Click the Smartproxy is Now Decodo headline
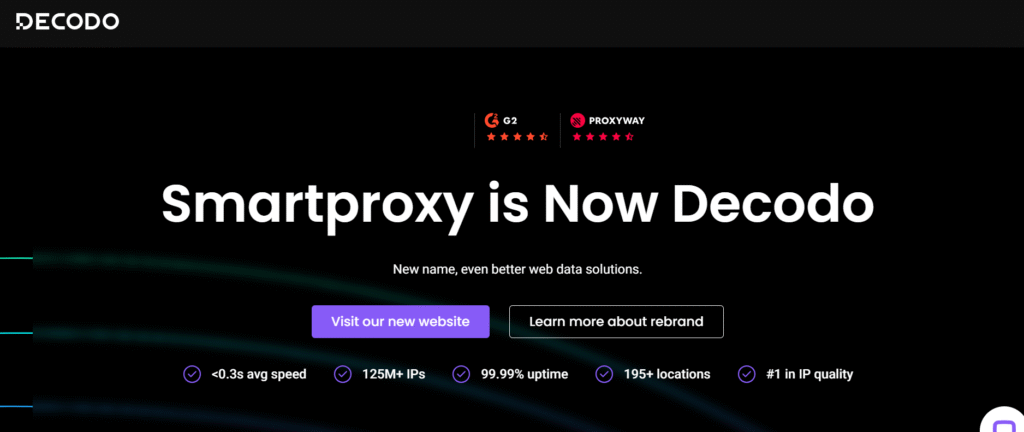Image resolution: width=1024 pixels, height=432 pixels. [517, 204]
